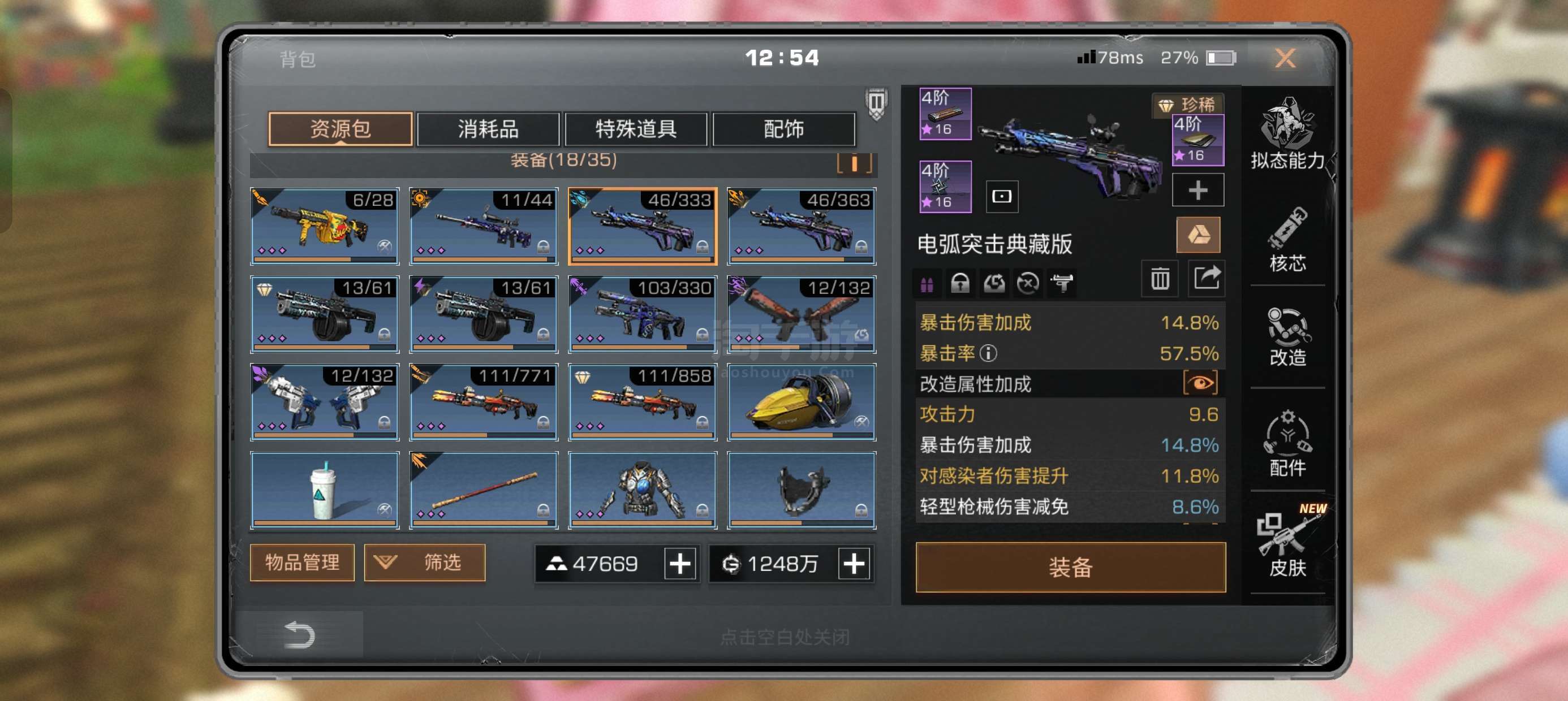Switch to the 消耗品 tab
Viewport: 1568px width, 701px height.
(x=488, y=129)
